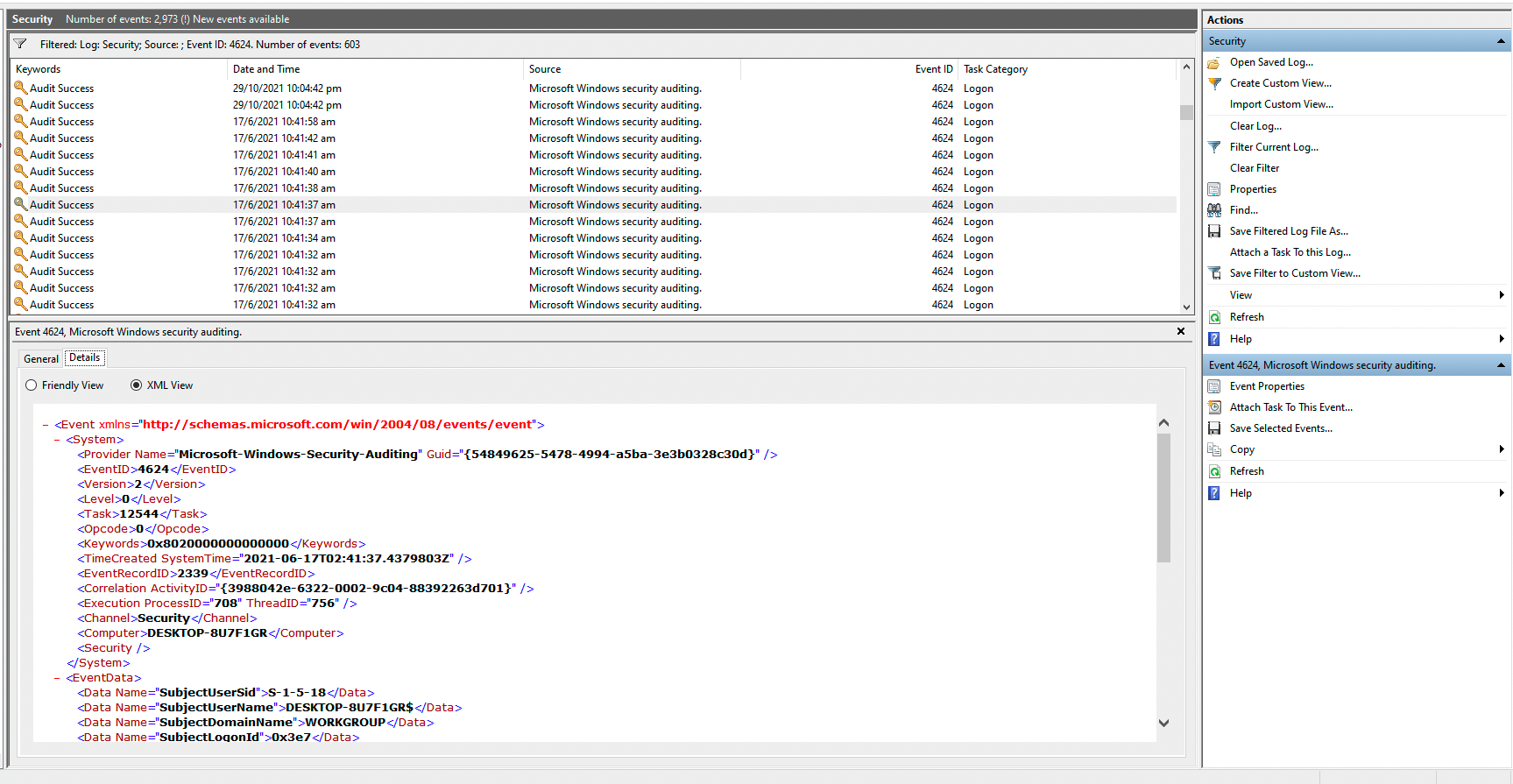
Task: Click the Filter Current Log funnel icon
Action: click(x=1214, y=147)
